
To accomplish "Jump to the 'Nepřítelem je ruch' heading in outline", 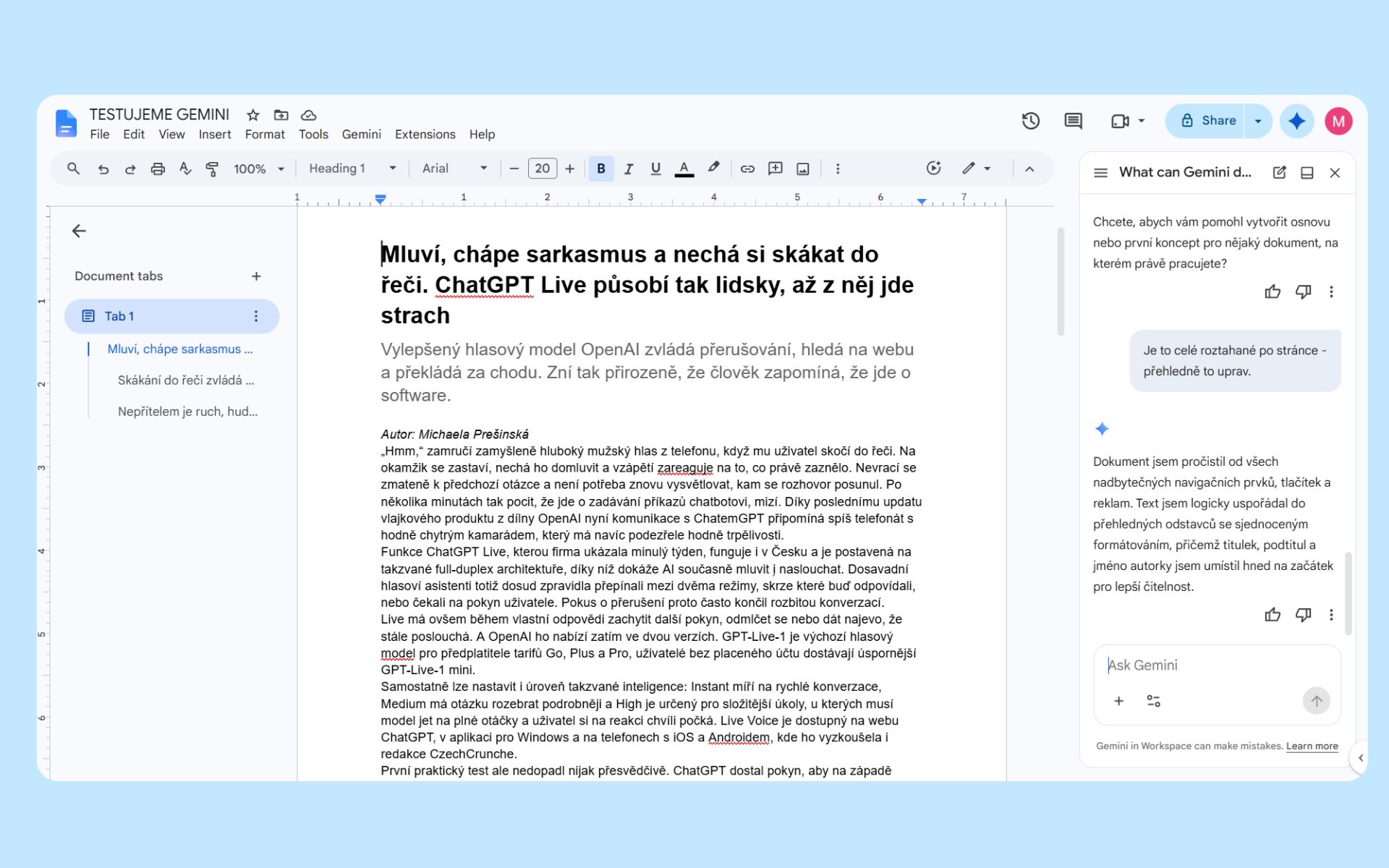I will 187,412.
